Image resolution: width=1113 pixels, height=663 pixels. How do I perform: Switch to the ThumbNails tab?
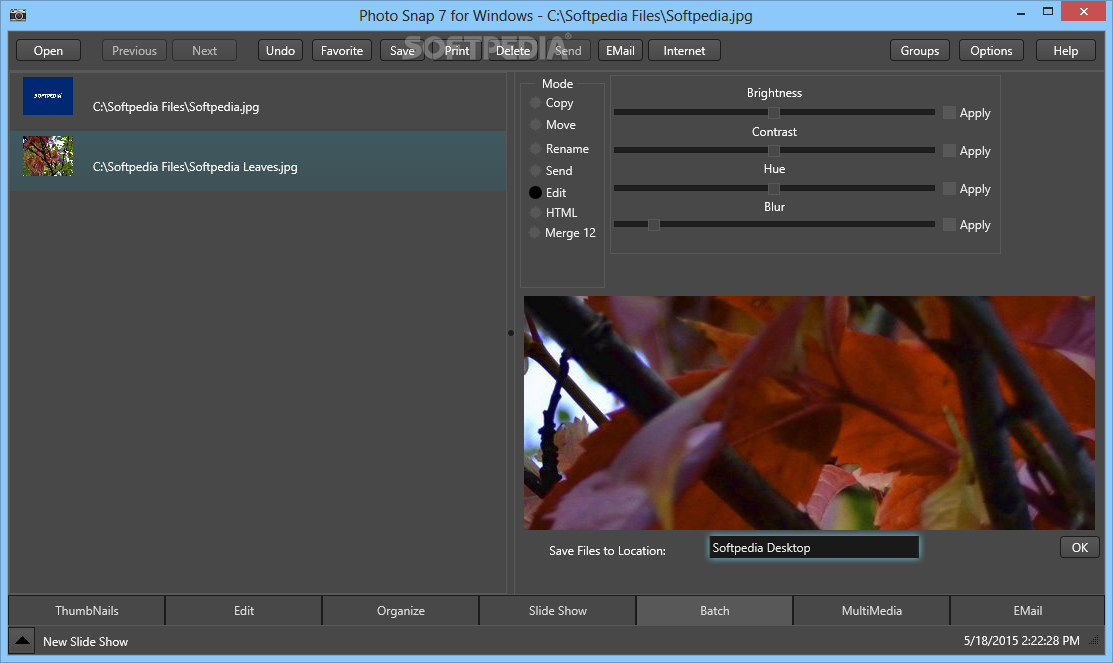(x=87, y=610)
